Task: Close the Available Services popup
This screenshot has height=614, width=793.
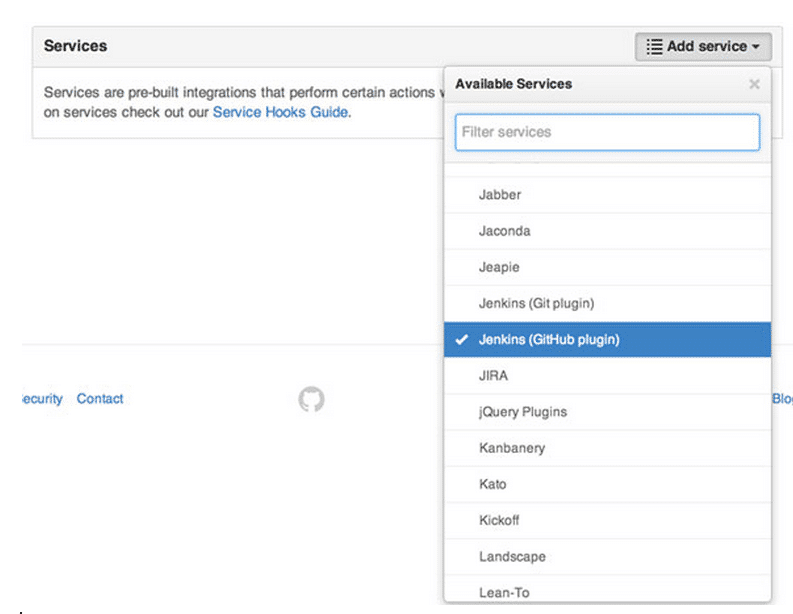Action: pyautogui.click(x=754, y=84)
